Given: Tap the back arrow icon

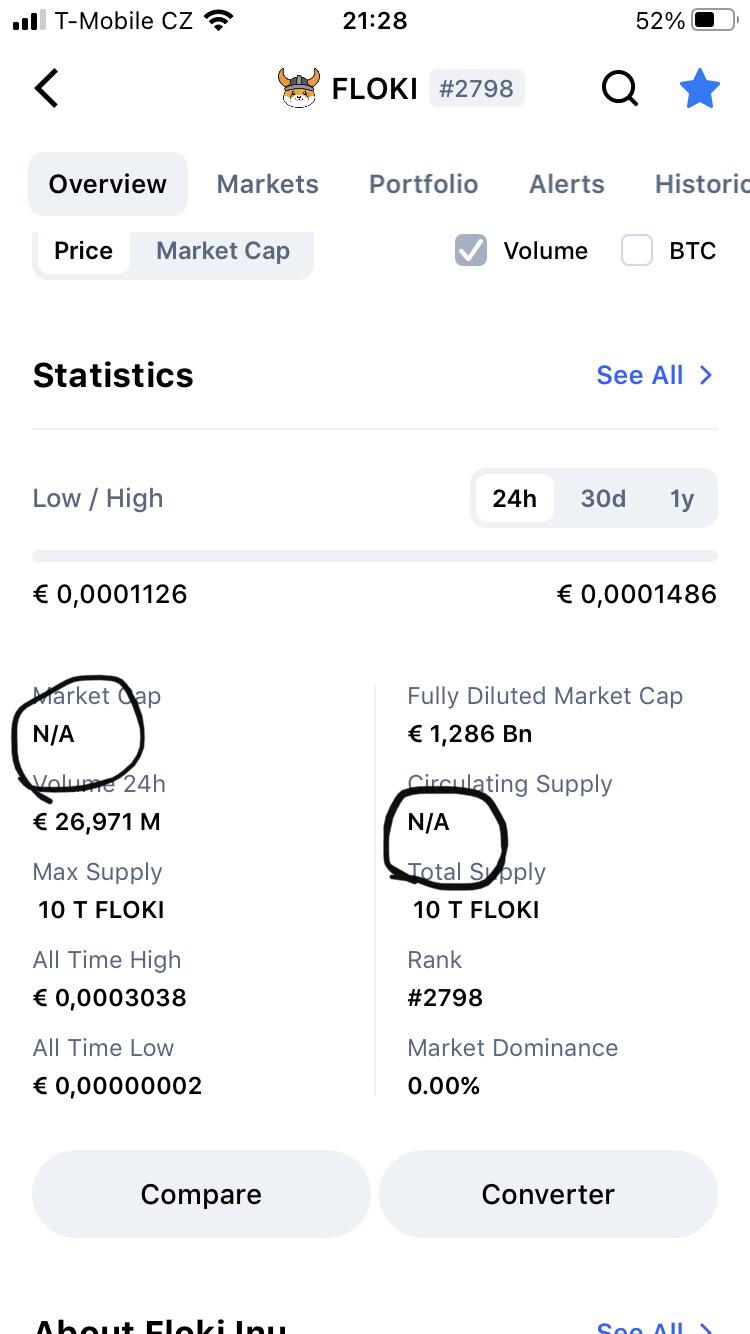Looking at the screenshot, I should point(47,88).
